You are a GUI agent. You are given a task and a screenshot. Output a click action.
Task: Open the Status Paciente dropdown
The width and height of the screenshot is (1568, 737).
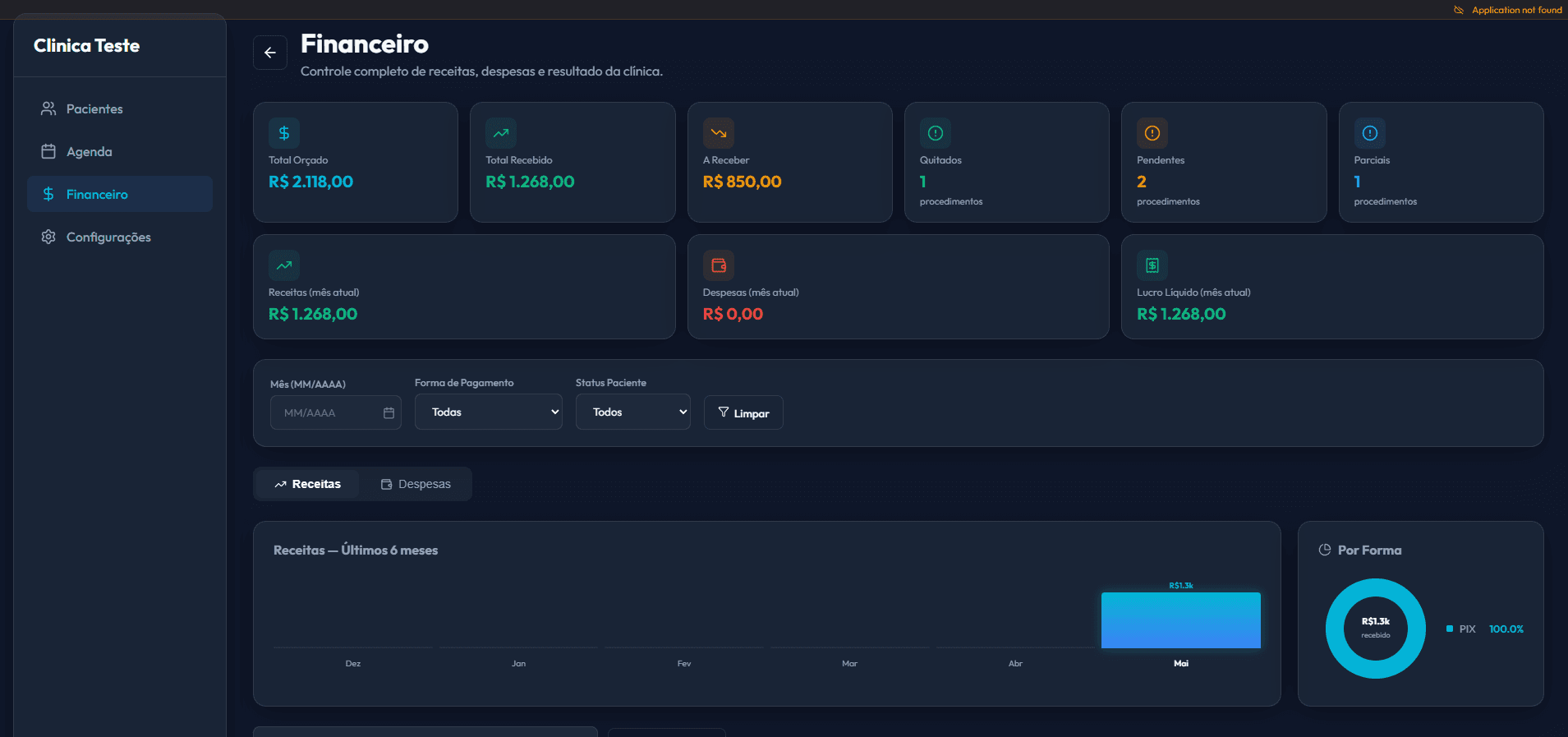[x=633, y=412]
